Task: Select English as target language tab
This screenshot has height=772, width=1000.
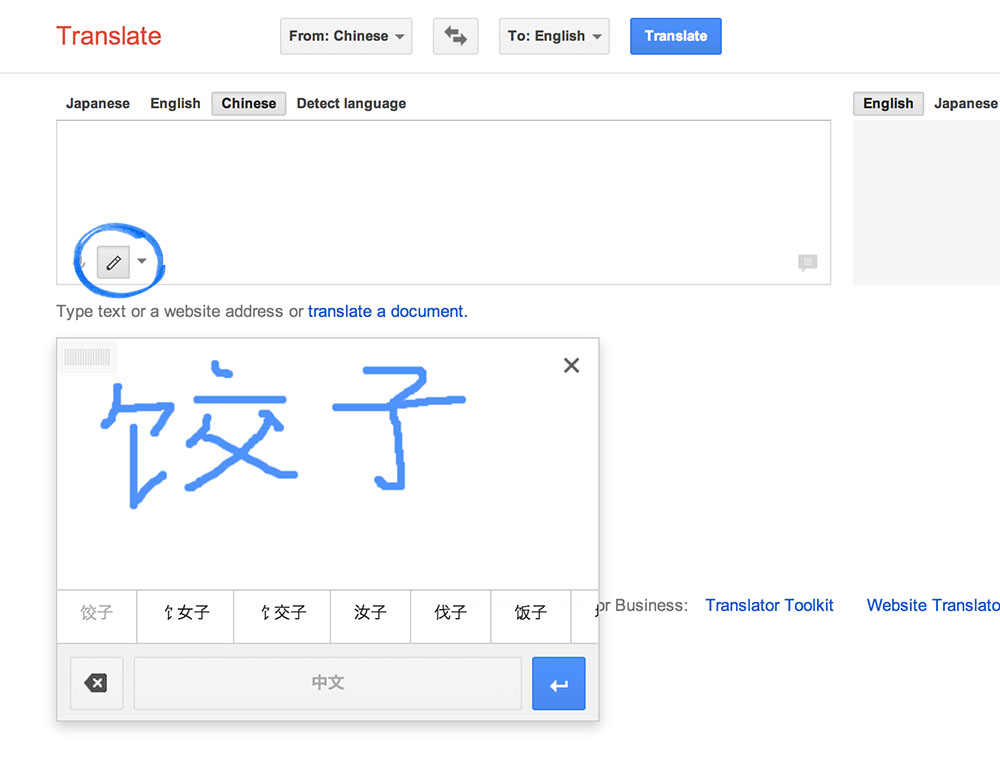Action: [888, 103]
